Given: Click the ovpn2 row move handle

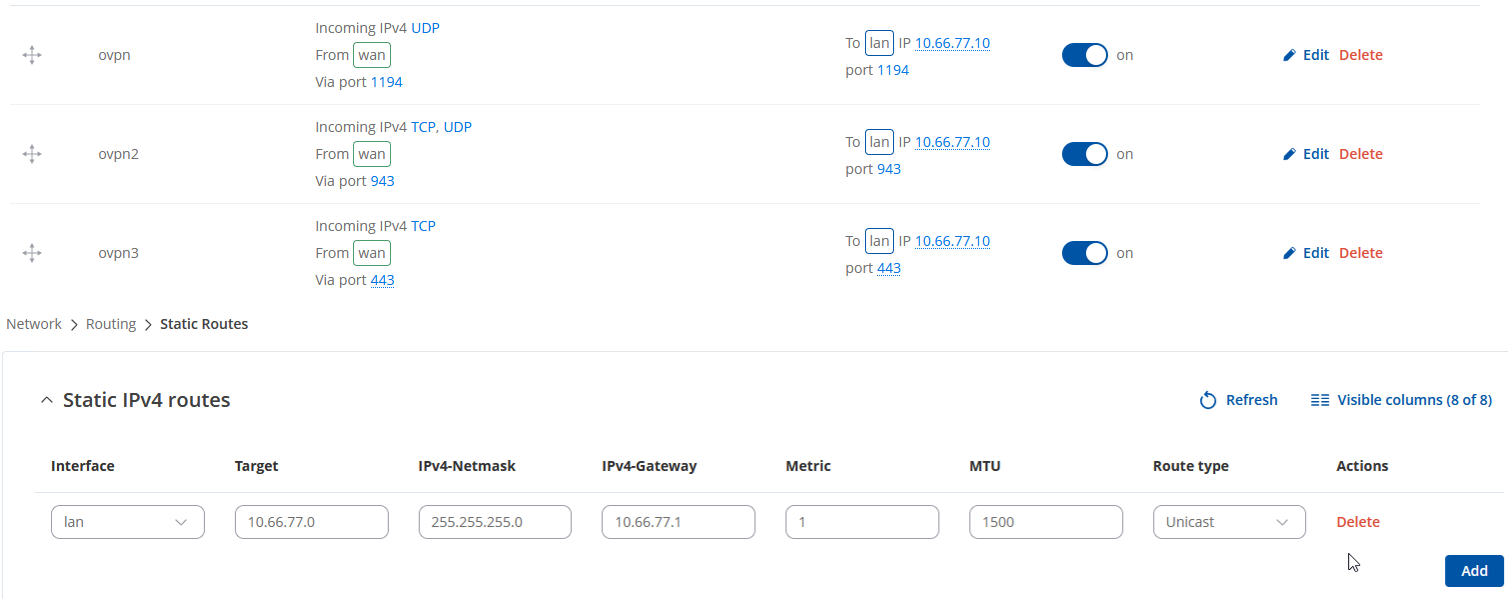Looking at the screenshot, I should 32,154.
